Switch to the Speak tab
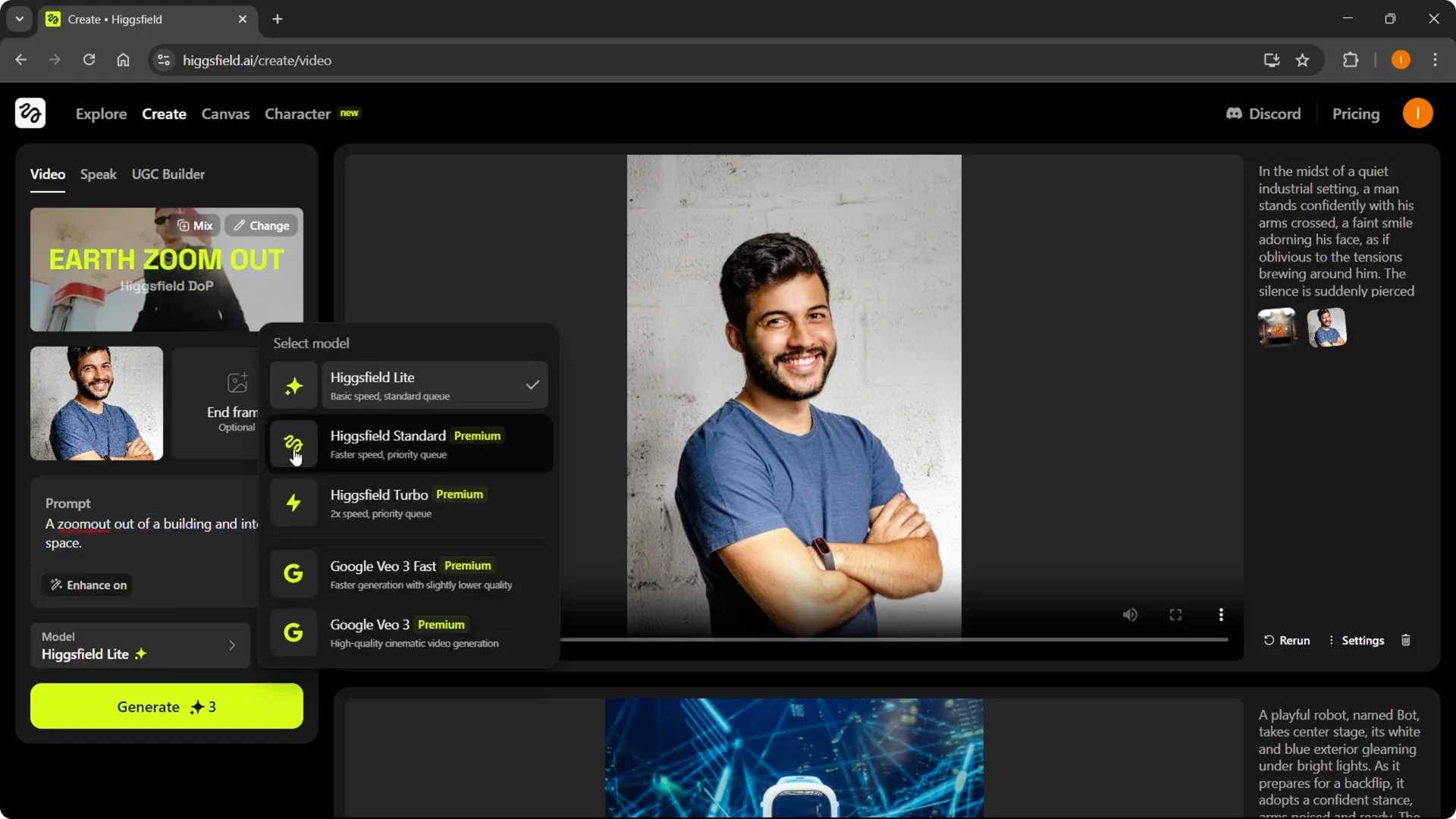 click(99, 174)
